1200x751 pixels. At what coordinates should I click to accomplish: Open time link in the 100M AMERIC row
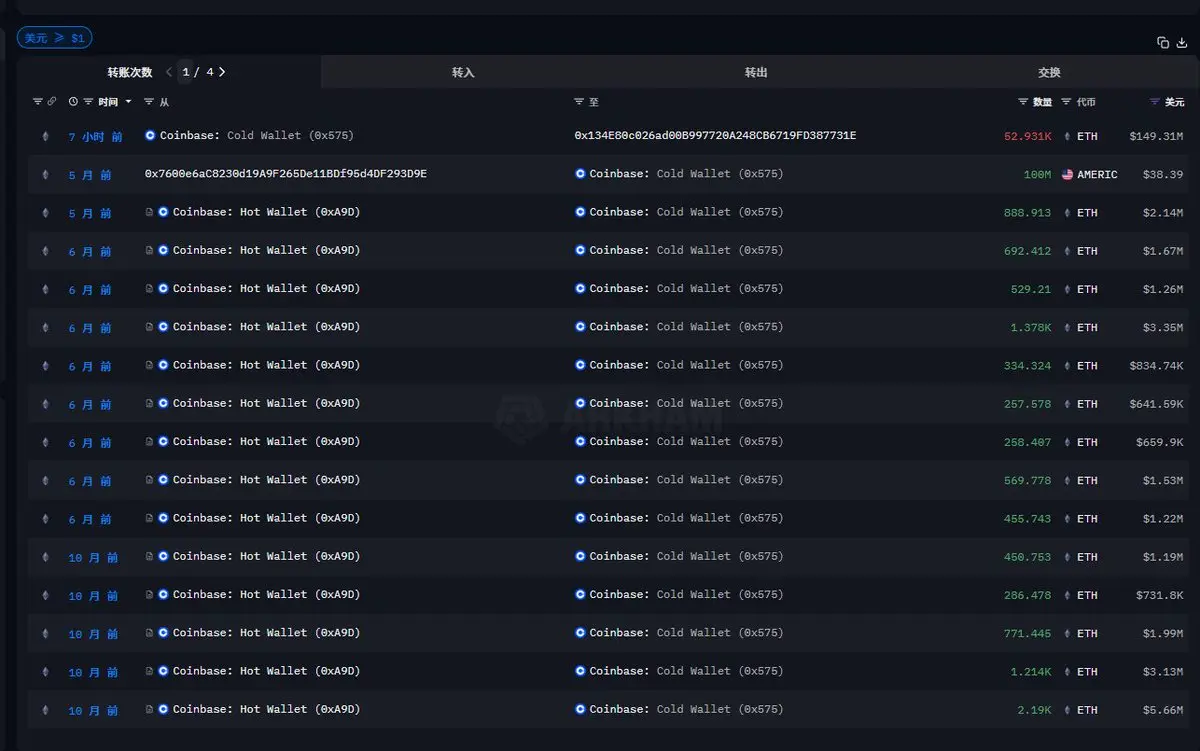90,175
